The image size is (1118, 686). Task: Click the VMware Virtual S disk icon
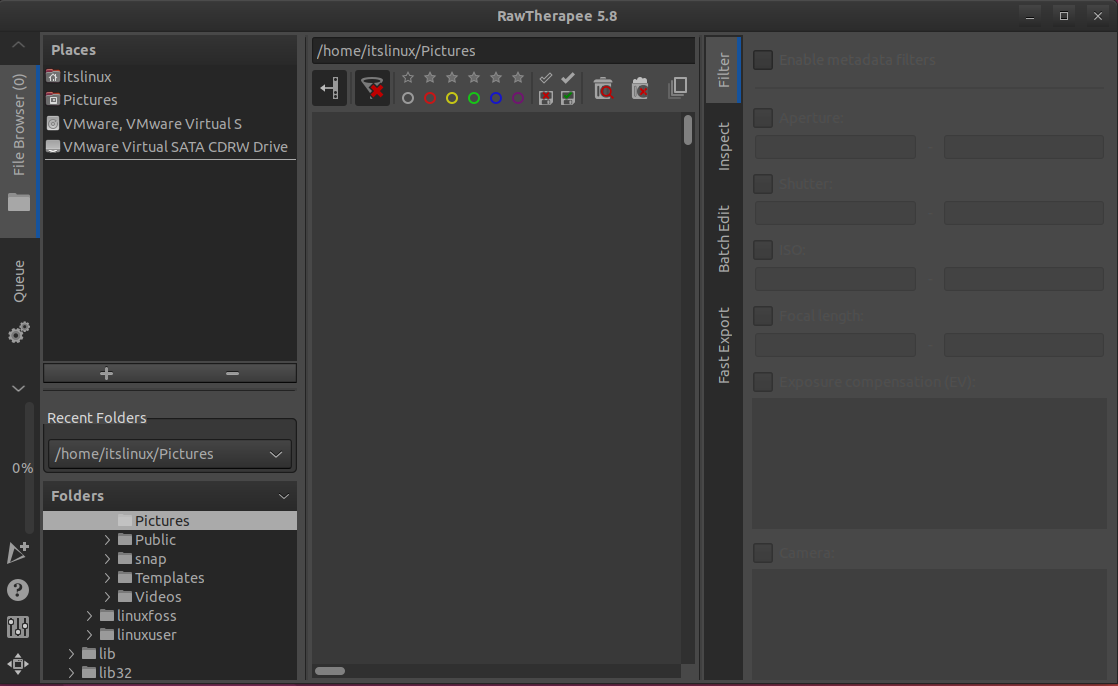click(53, 123)
